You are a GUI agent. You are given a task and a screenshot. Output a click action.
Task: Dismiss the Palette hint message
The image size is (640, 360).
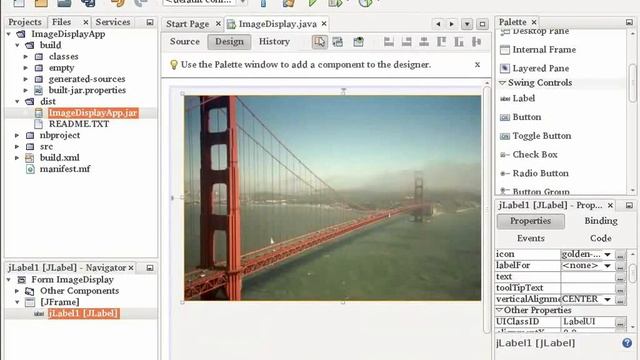click(x=477, y=65)
